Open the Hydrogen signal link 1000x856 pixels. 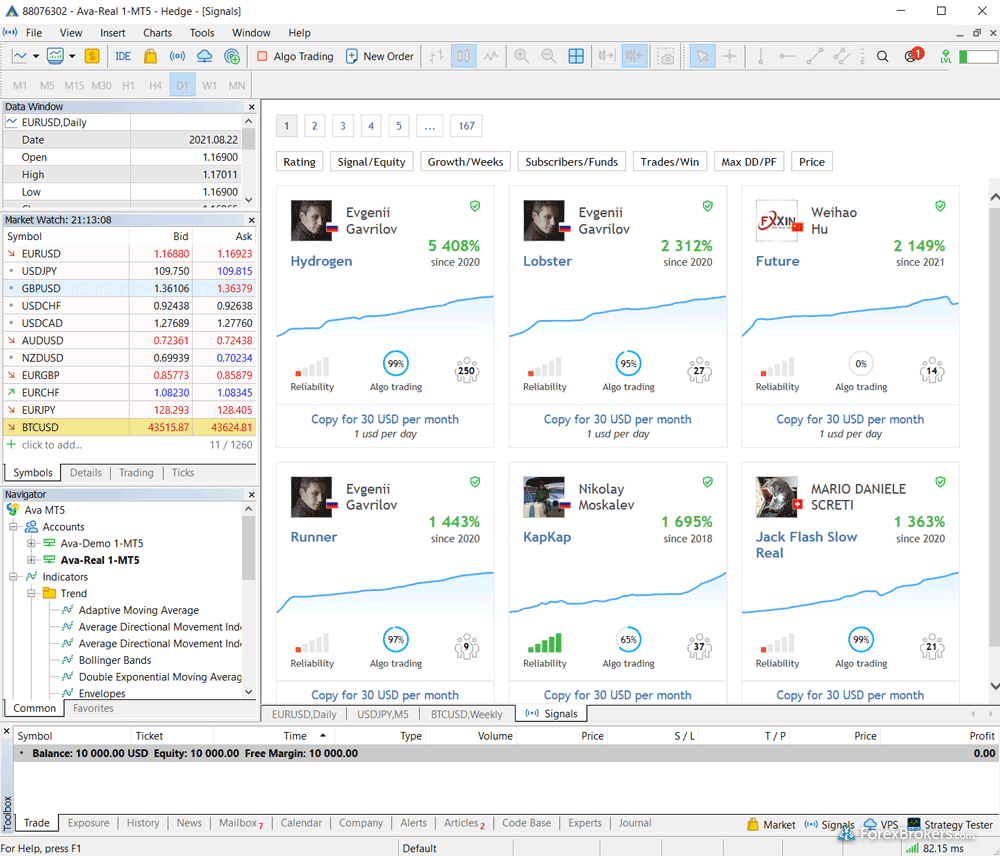tap(321, 261)
